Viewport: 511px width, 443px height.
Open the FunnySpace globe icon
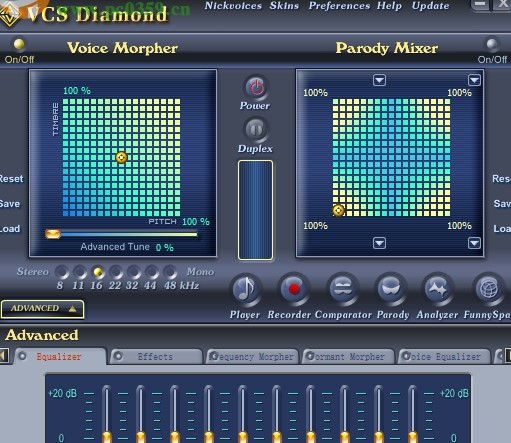coord(488,289)
